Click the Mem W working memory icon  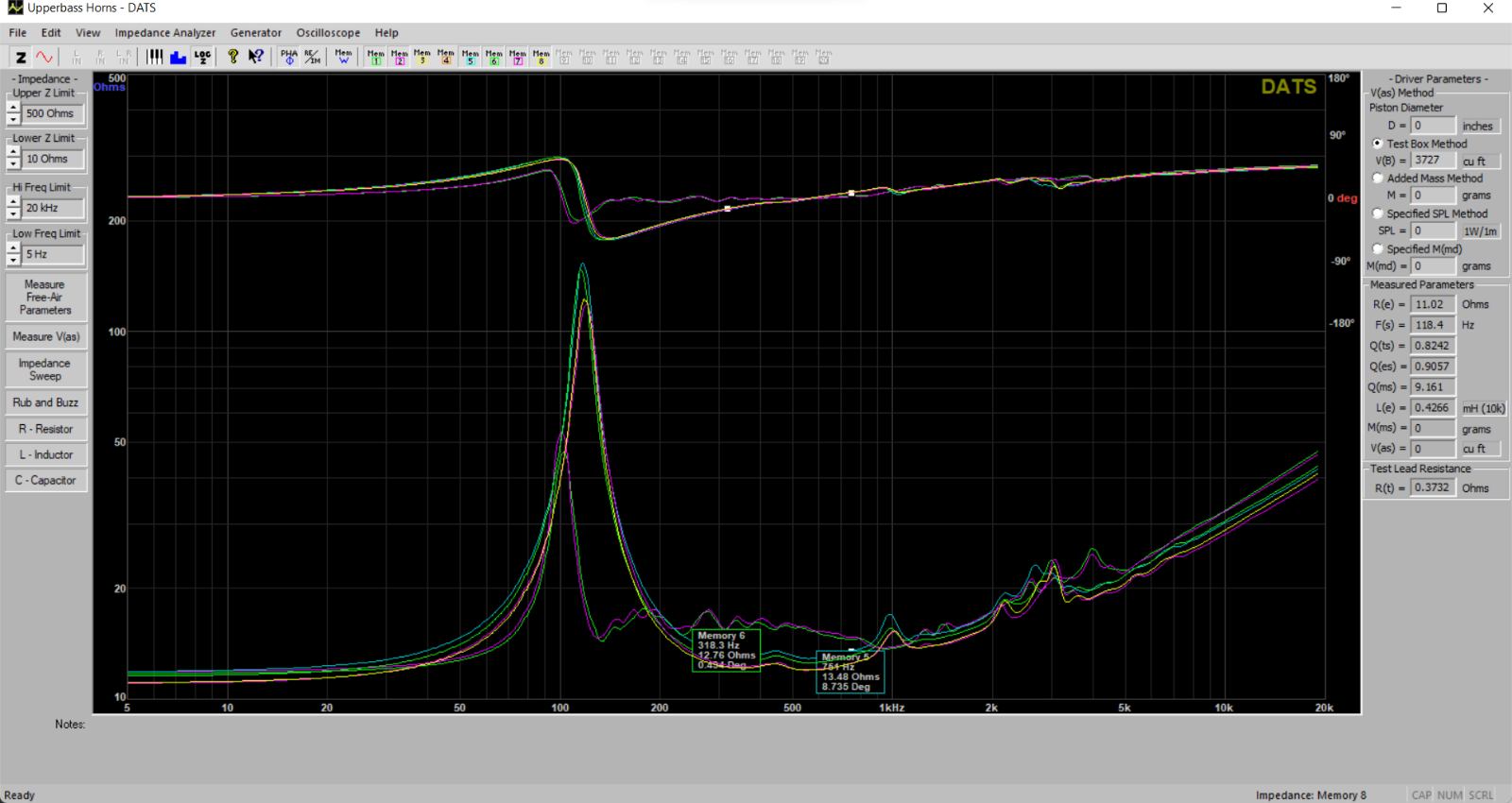point(343,58)
